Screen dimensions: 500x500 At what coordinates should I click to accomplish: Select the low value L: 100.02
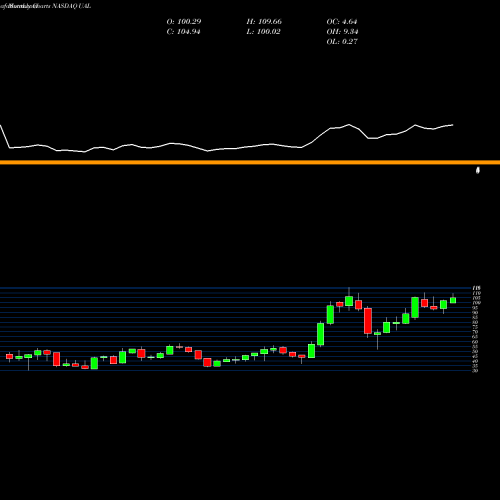pyautogui.click(x=263, y=32)
